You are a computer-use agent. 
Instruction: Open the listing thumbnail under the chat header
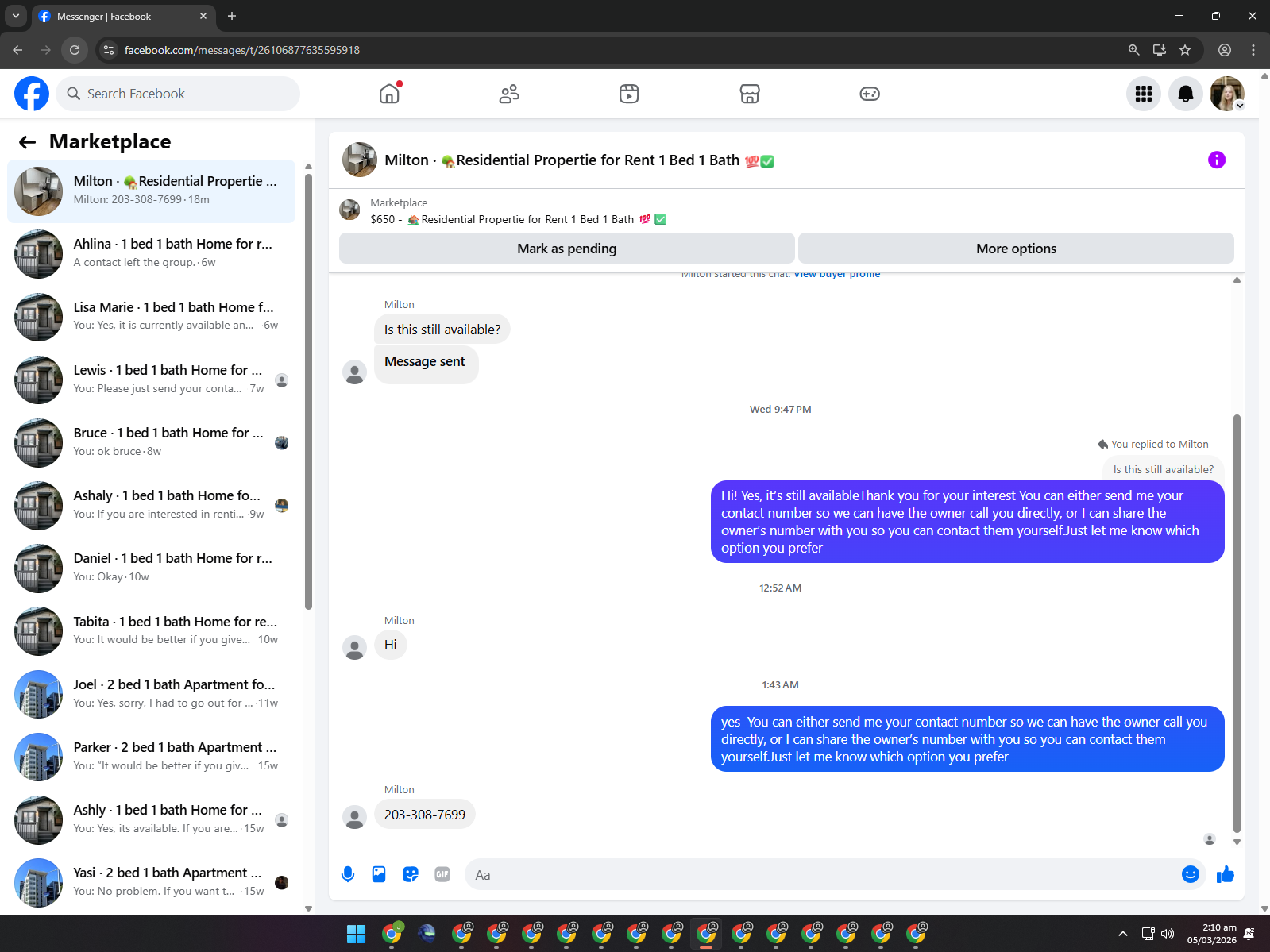tap(349, 210)
